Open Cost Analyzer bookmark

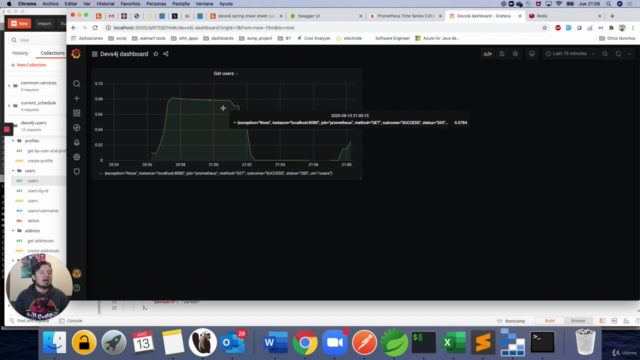313,38
